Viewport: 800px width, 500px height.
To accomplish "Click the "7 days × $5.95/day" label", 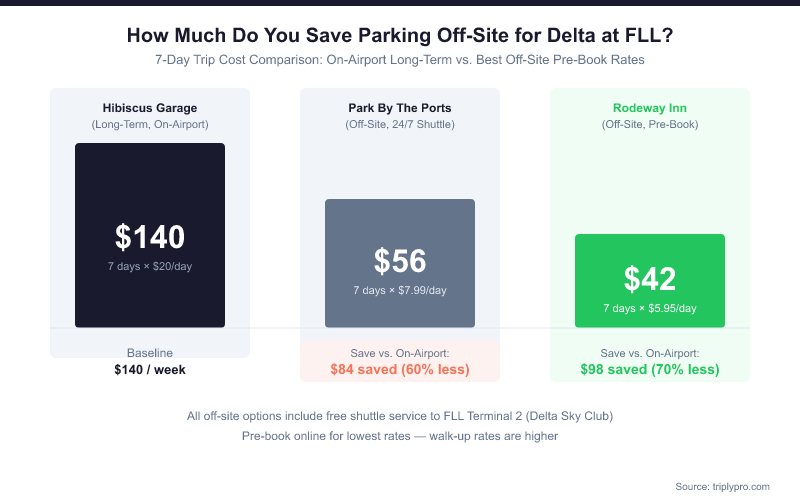I will (x=650, y=308).
